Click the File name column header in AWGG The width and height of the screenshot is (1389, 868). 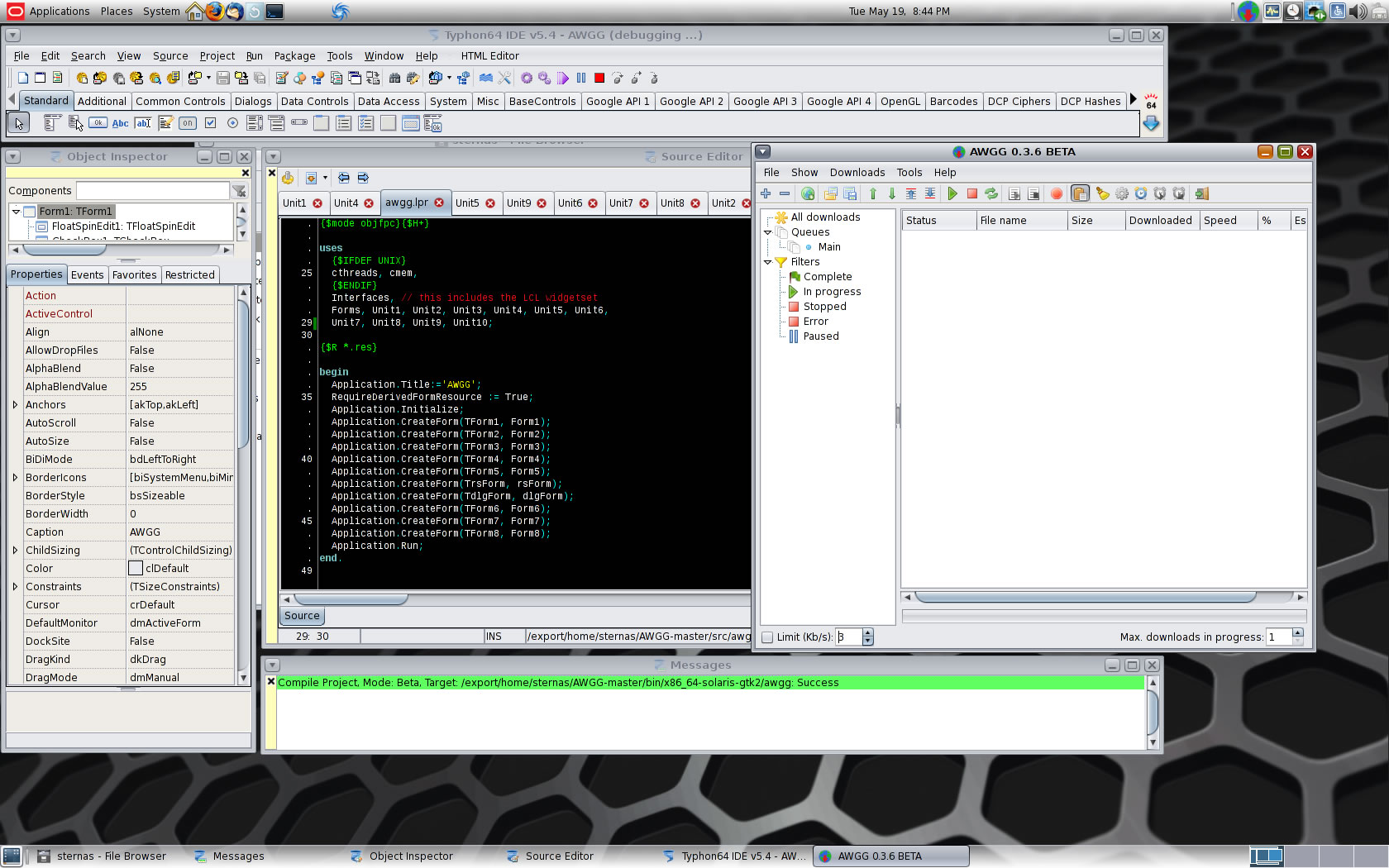click(x=1022, y=221)
